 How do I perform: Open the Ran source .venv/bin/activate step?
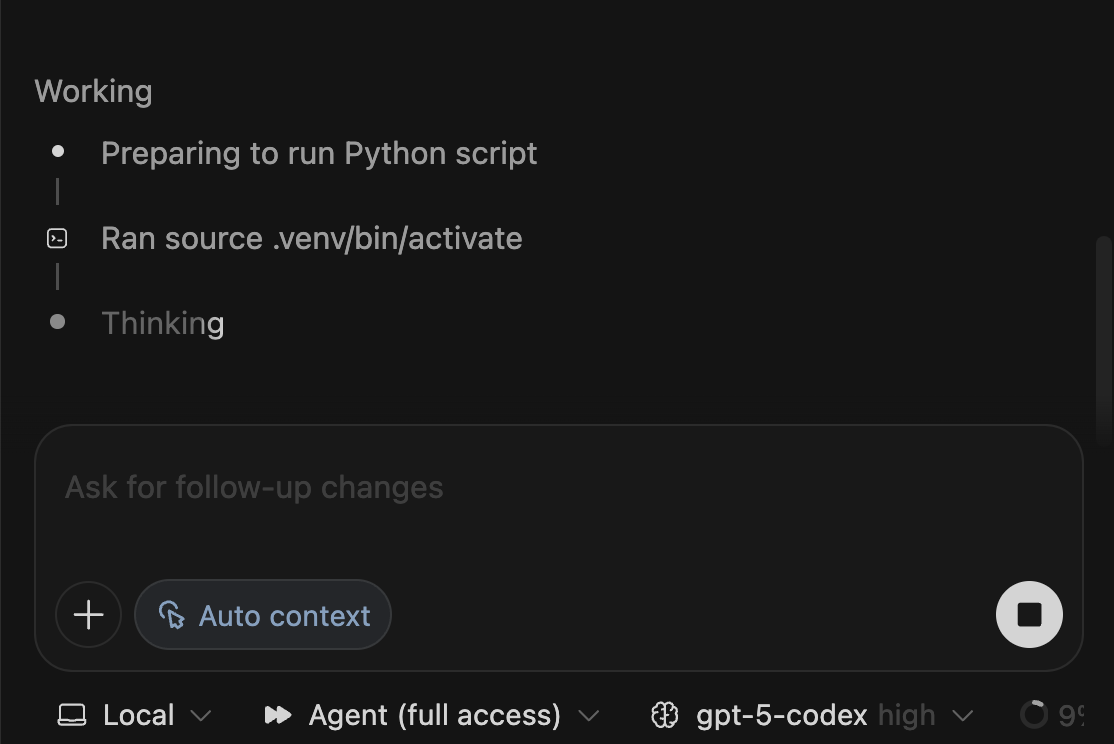coord(311,238)
